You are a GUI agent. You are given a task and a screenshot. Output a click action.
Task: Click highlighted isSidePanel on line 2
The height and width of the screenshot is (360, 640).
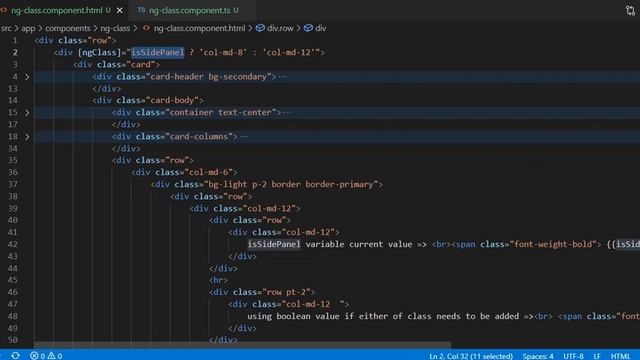pos(158,52)
